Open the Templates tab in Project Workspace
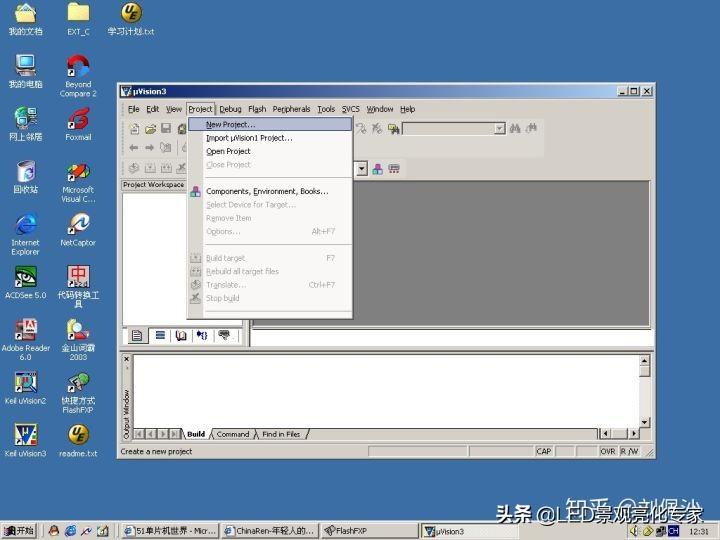This screenshot has height=540, width=720. [224, 336]
